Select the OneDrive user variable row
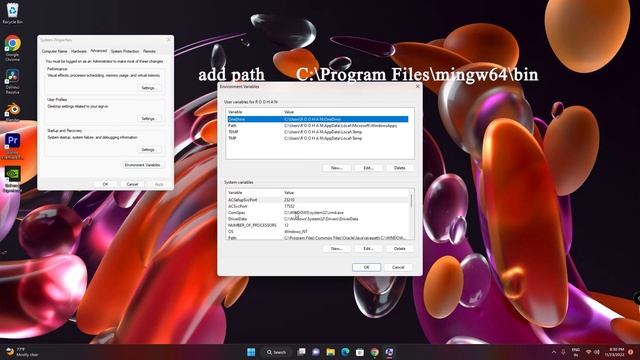The height and width of the screenshot is (360, 640). (318, 119)
